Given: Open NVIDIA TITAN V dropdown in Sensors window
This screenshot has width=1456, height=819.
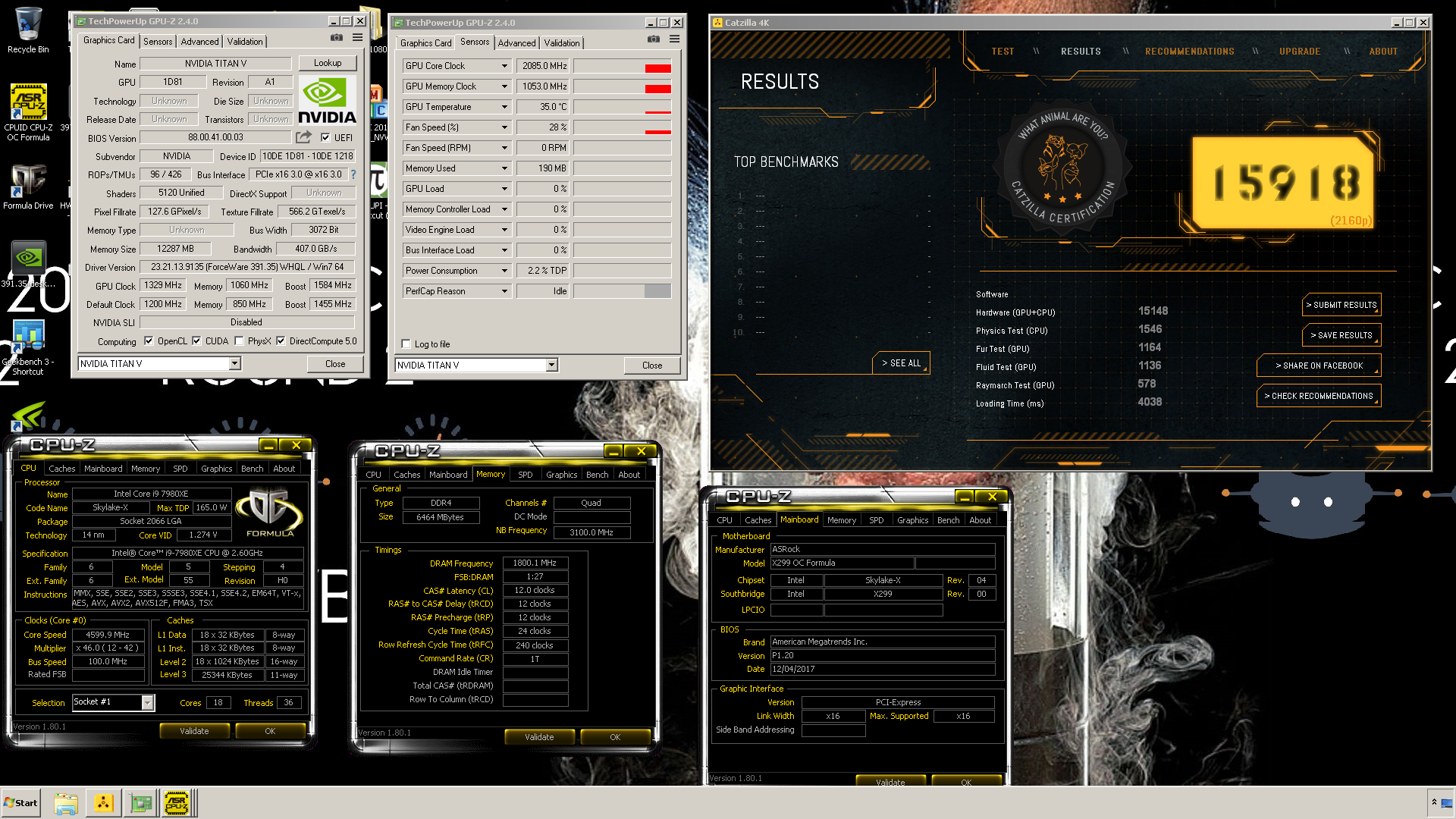Looking at the screenshot, I should [551, 366].
